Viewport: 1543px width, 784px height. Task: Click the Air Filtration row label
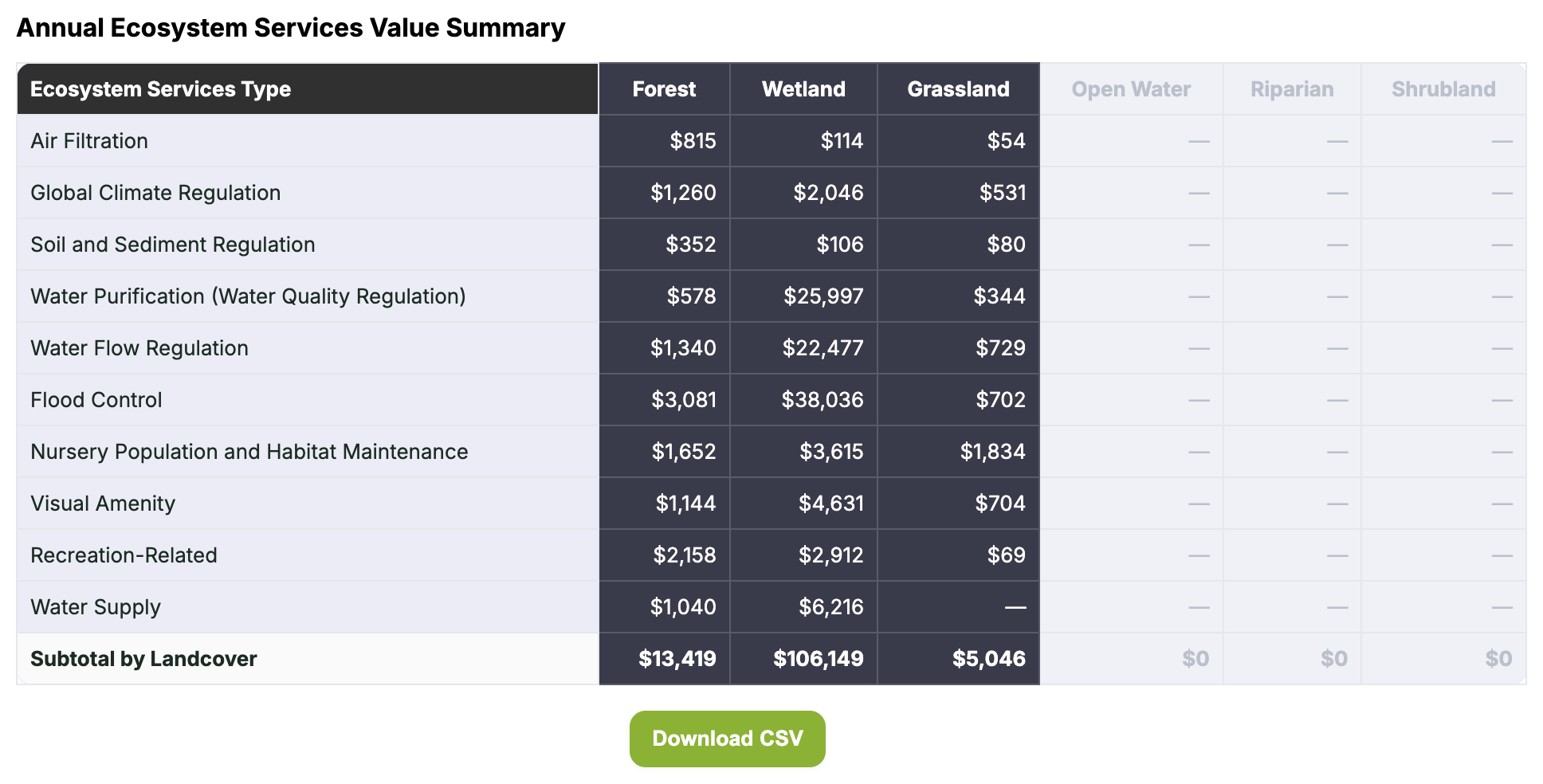pos(89,141)
